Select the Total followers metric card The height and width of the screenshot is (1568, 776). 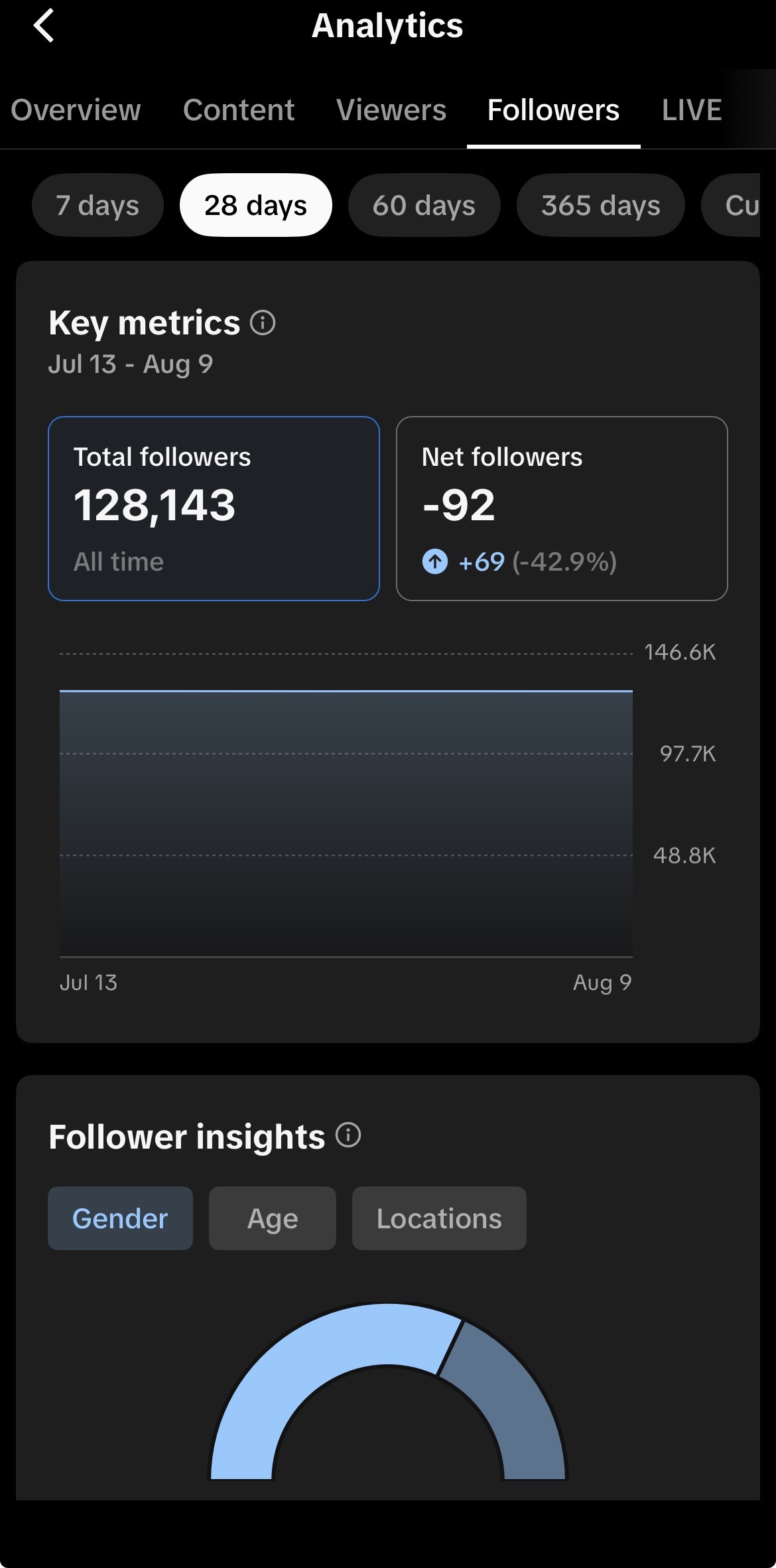214,508
